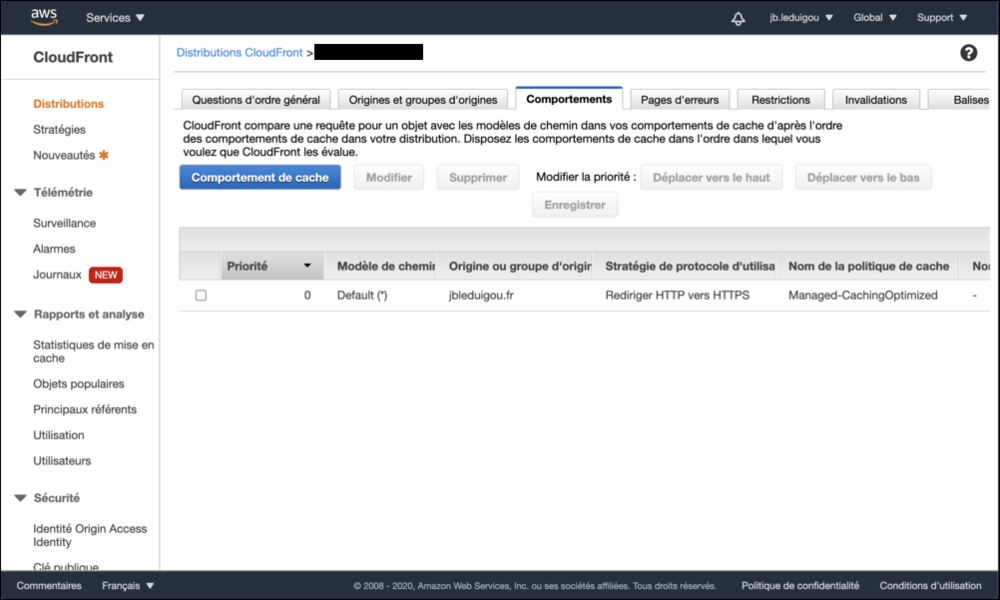Open the jb.leduigou account menu
The height and width of the screenshot is (600, 1000).
click(x=801, y=18)
